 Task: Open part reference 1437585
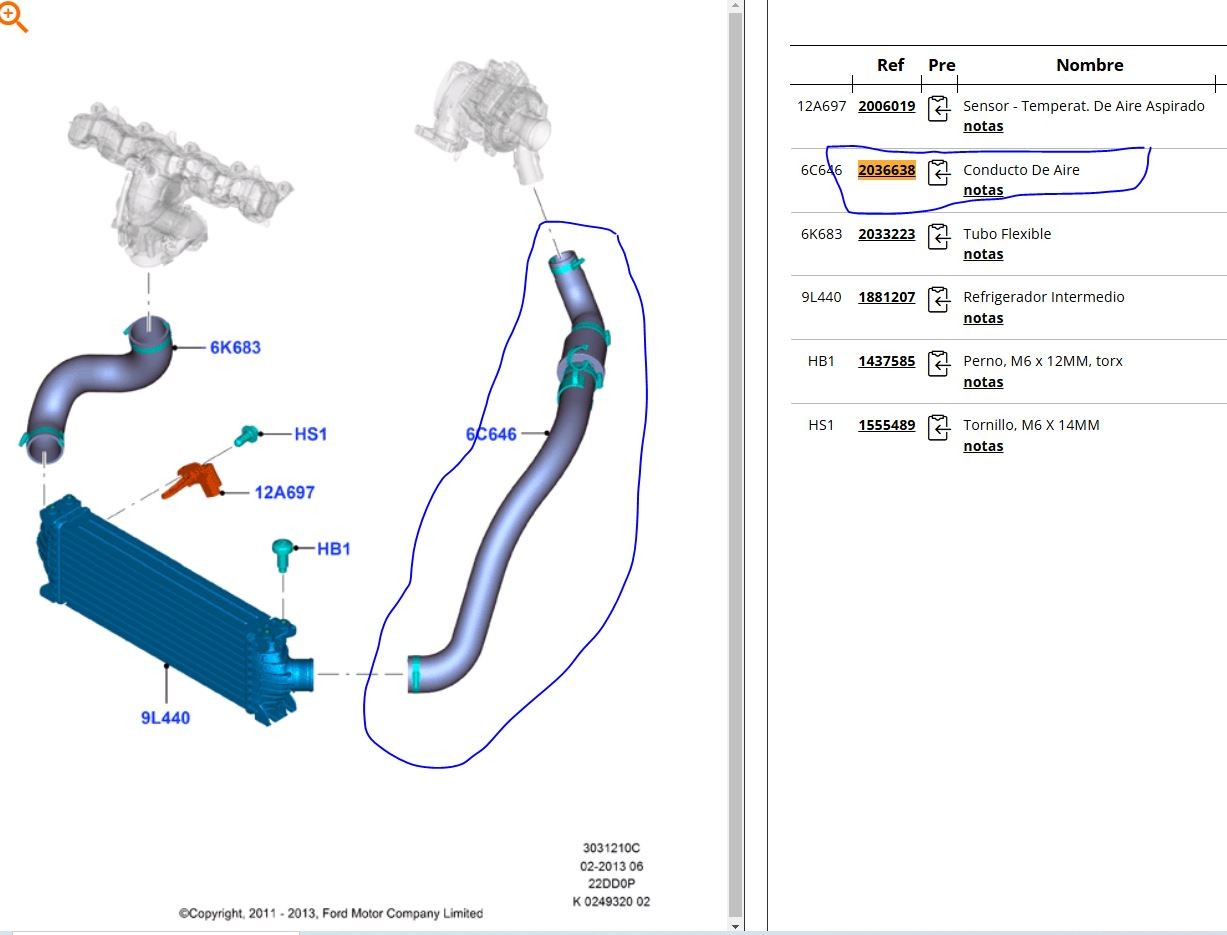tap(886, 361)
